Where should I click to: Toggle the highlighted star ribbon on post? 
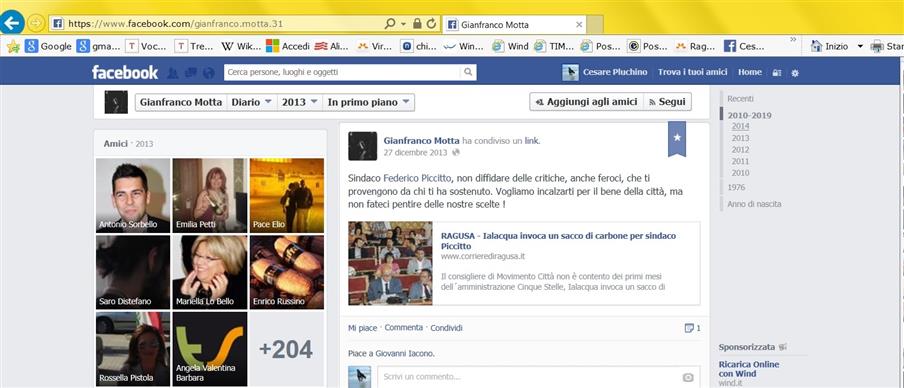pyautogui.click(x=677, y=138)
